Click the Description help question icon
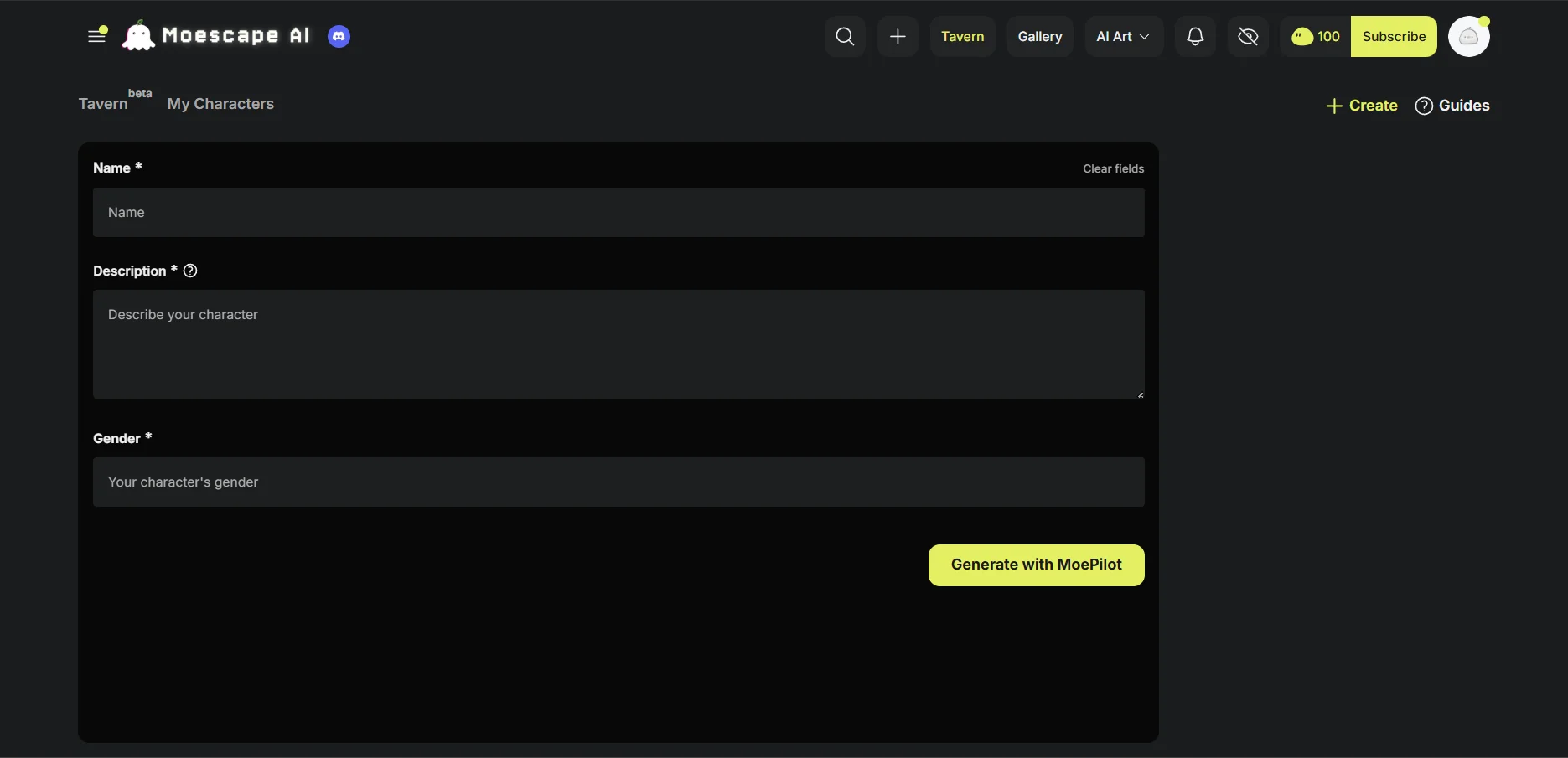1568x758 pixels. click(x=190, y=271)
